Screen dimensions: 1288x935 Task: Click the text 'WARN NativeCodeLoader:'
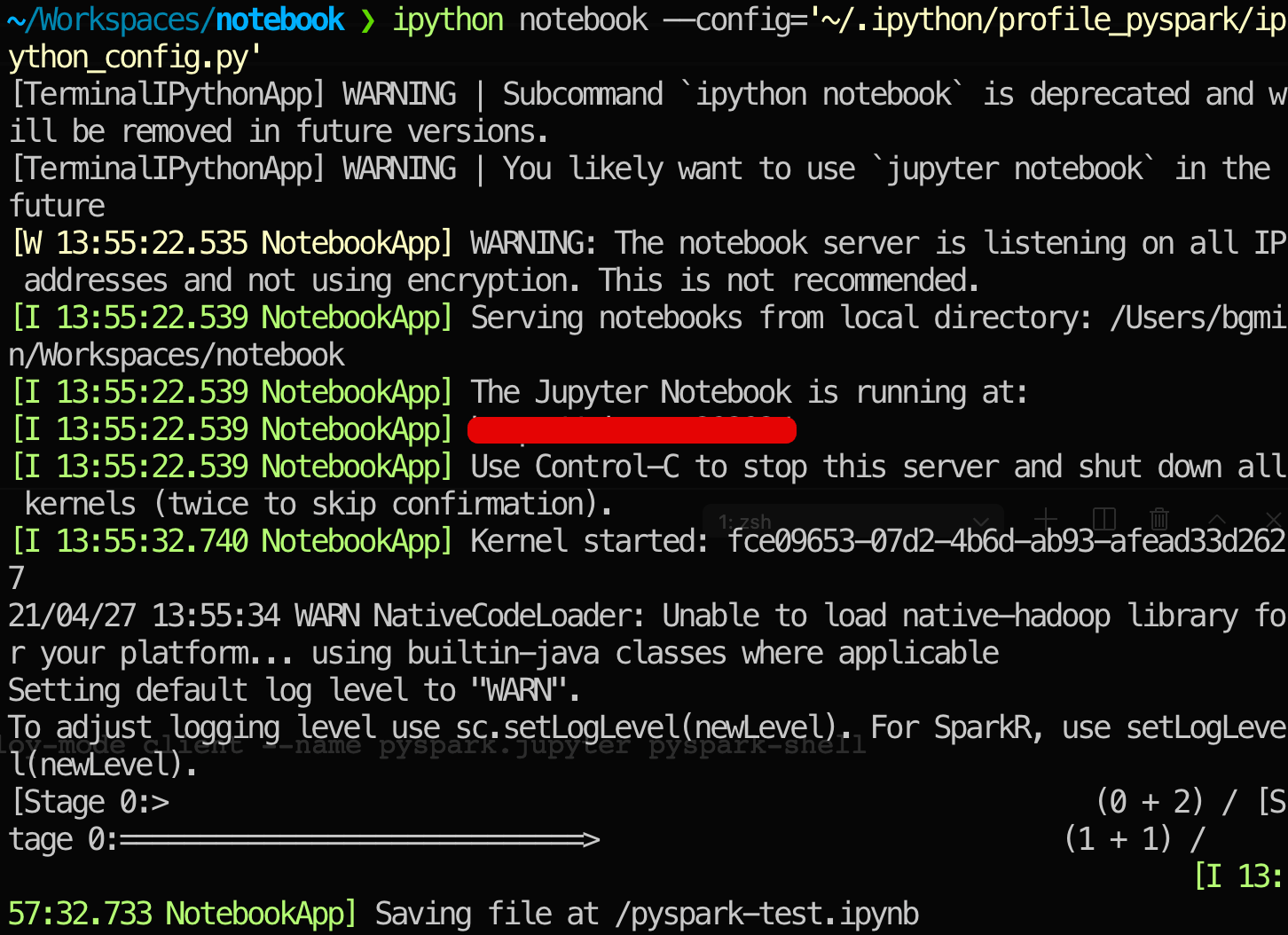tap(470, 616)
